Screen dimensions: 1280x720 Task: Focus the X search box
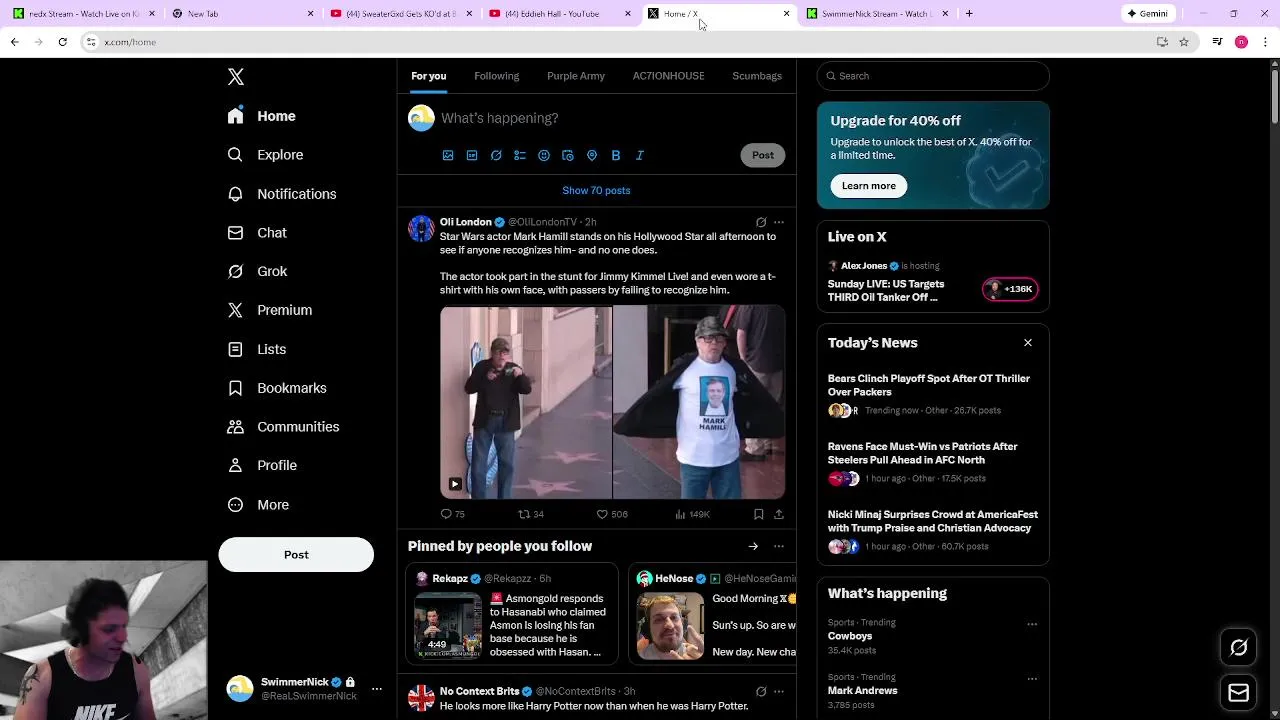click(933, 76)
